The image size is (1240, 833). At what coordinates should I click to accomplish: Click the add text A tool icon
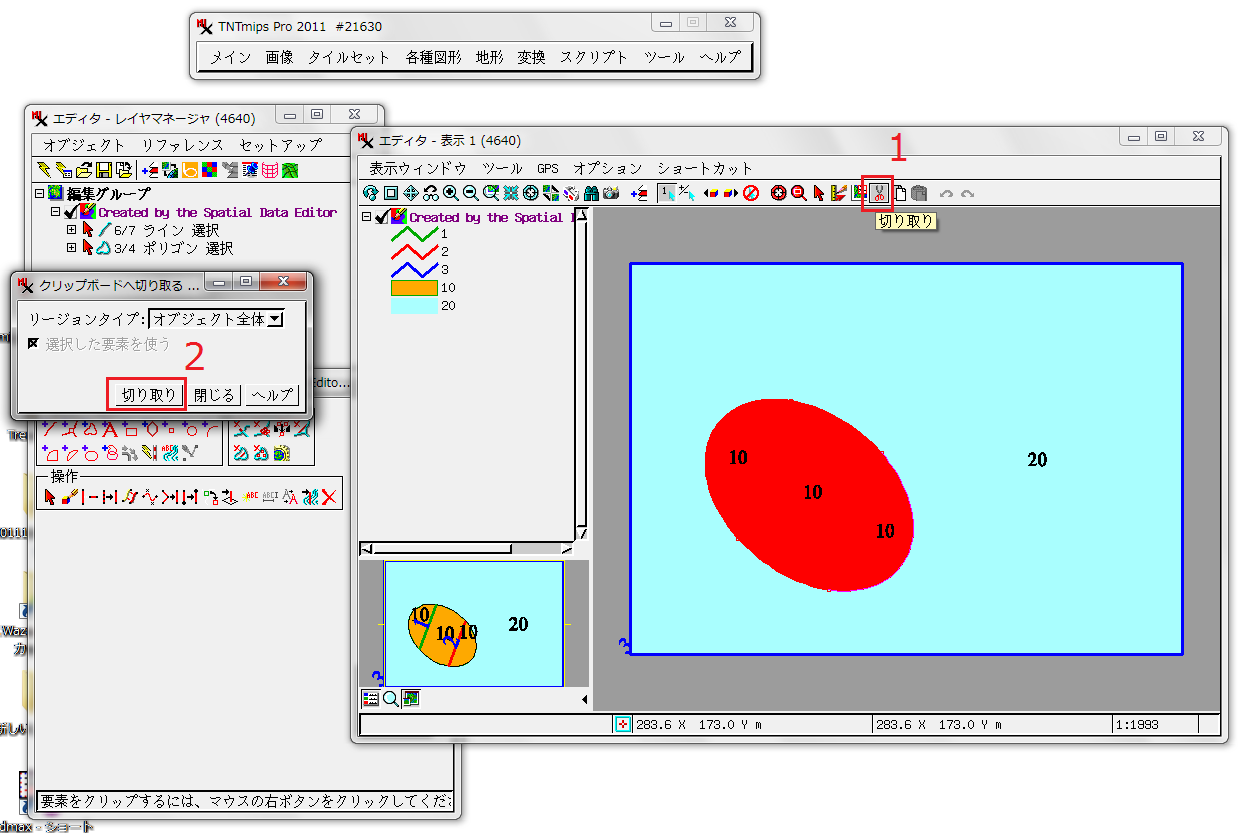[111, 430]
